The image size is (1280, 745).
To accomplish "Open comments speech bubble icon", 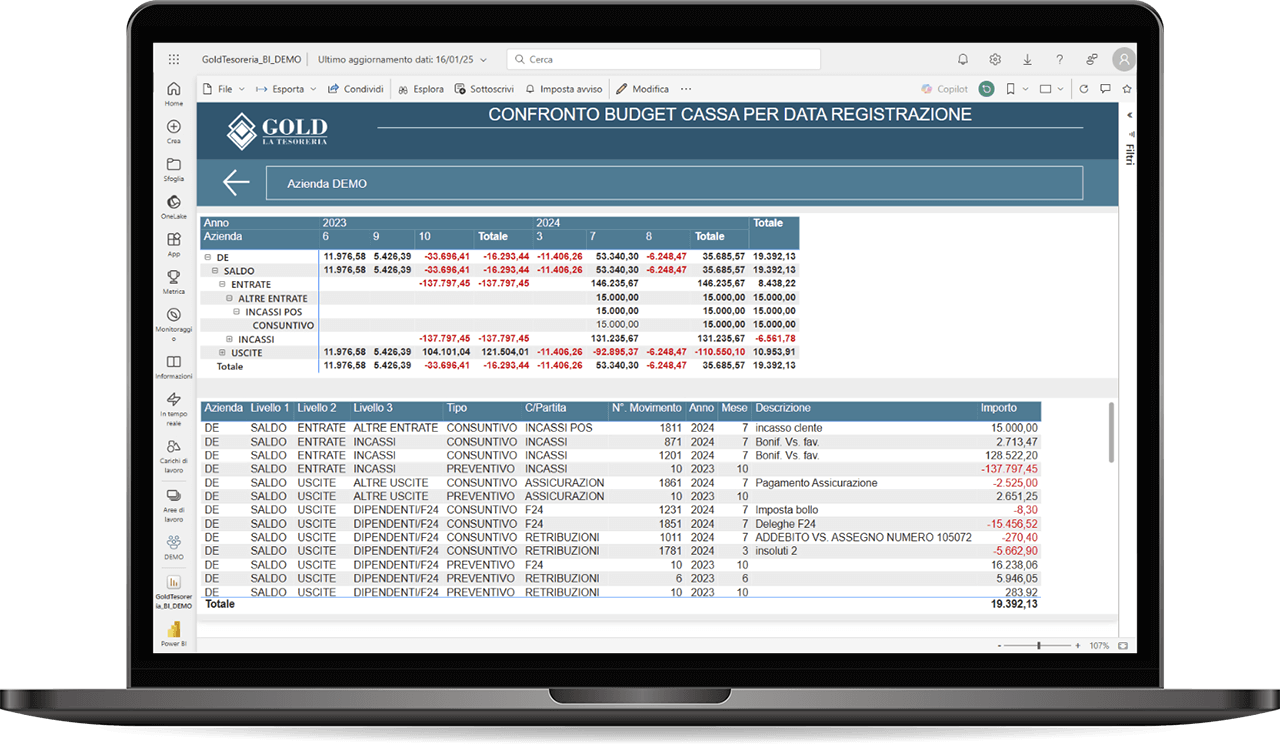I will point(1105,89).
